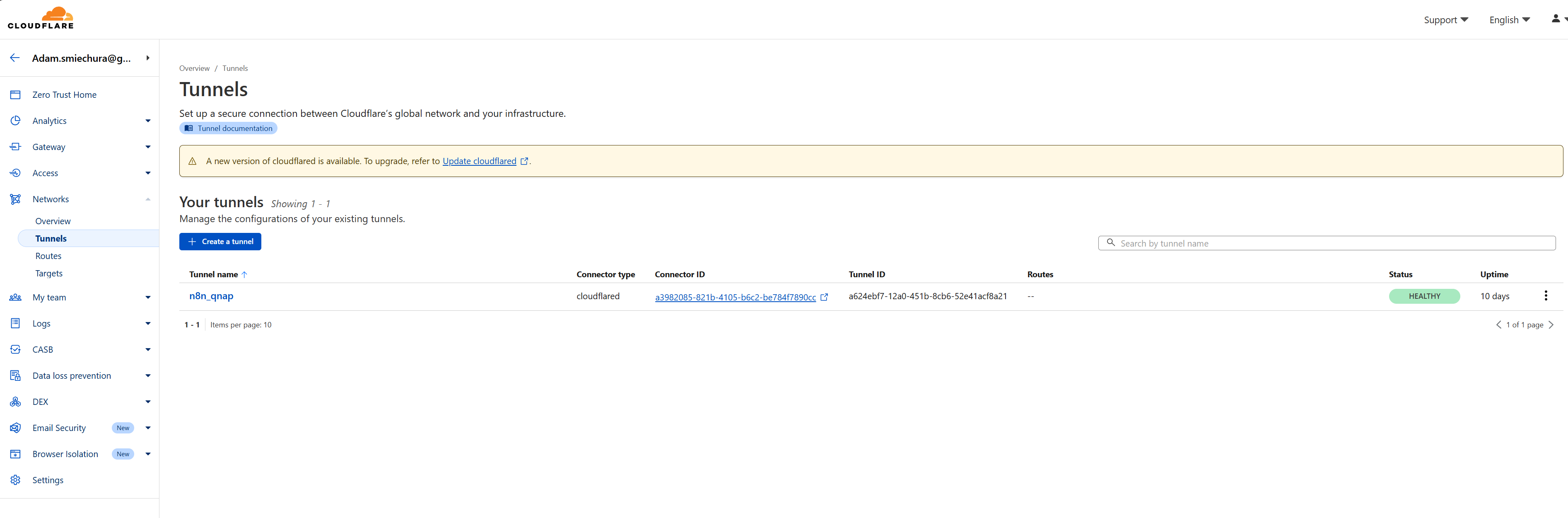This screenshot has width=1568, height=518.
Task: Select the Analytics sidebar icon
Action: pos(15,121)
